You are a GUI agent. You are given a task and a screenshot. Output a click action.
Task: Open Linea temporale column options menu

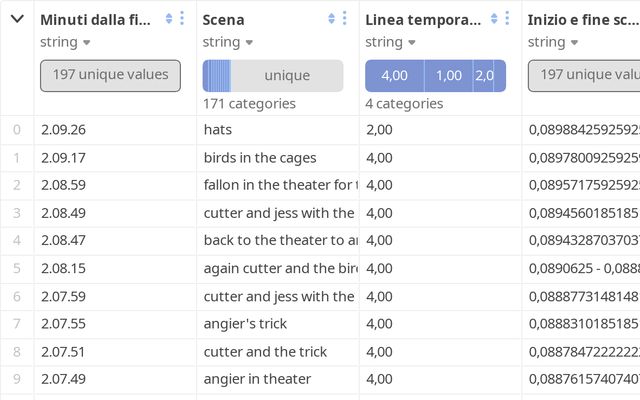point(507,18)
